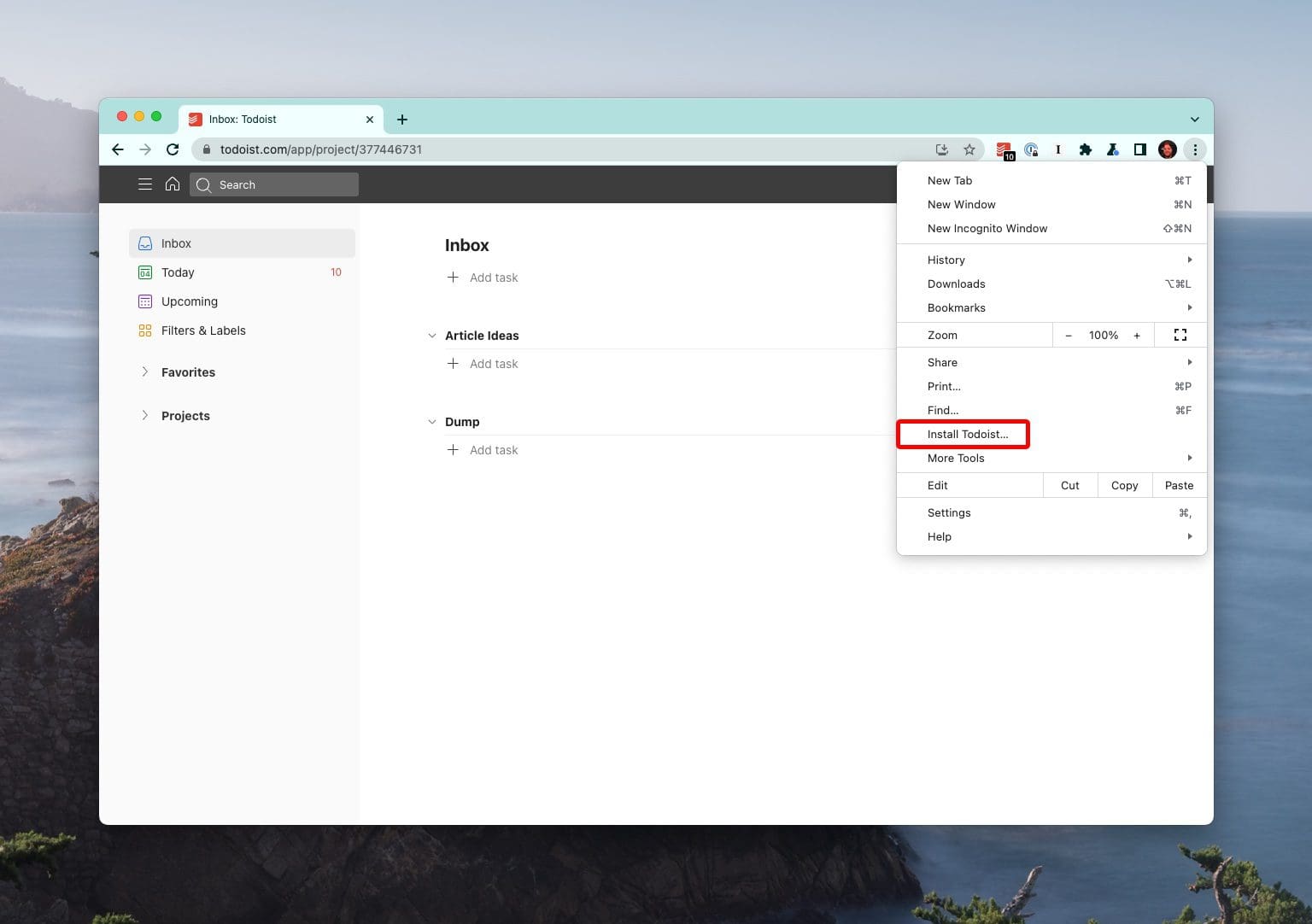Click the Article Ideas section title

(x=482, y=336)
